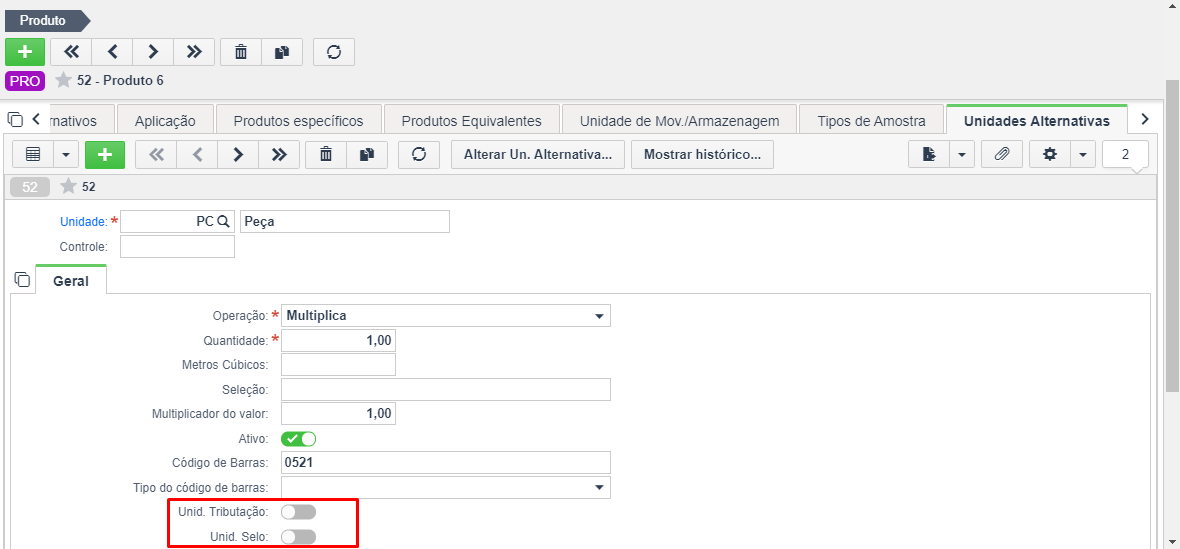1180x549 pixels.
Task: Click the stack icon beside the Geral tab
Action: [x=23, y=279]
